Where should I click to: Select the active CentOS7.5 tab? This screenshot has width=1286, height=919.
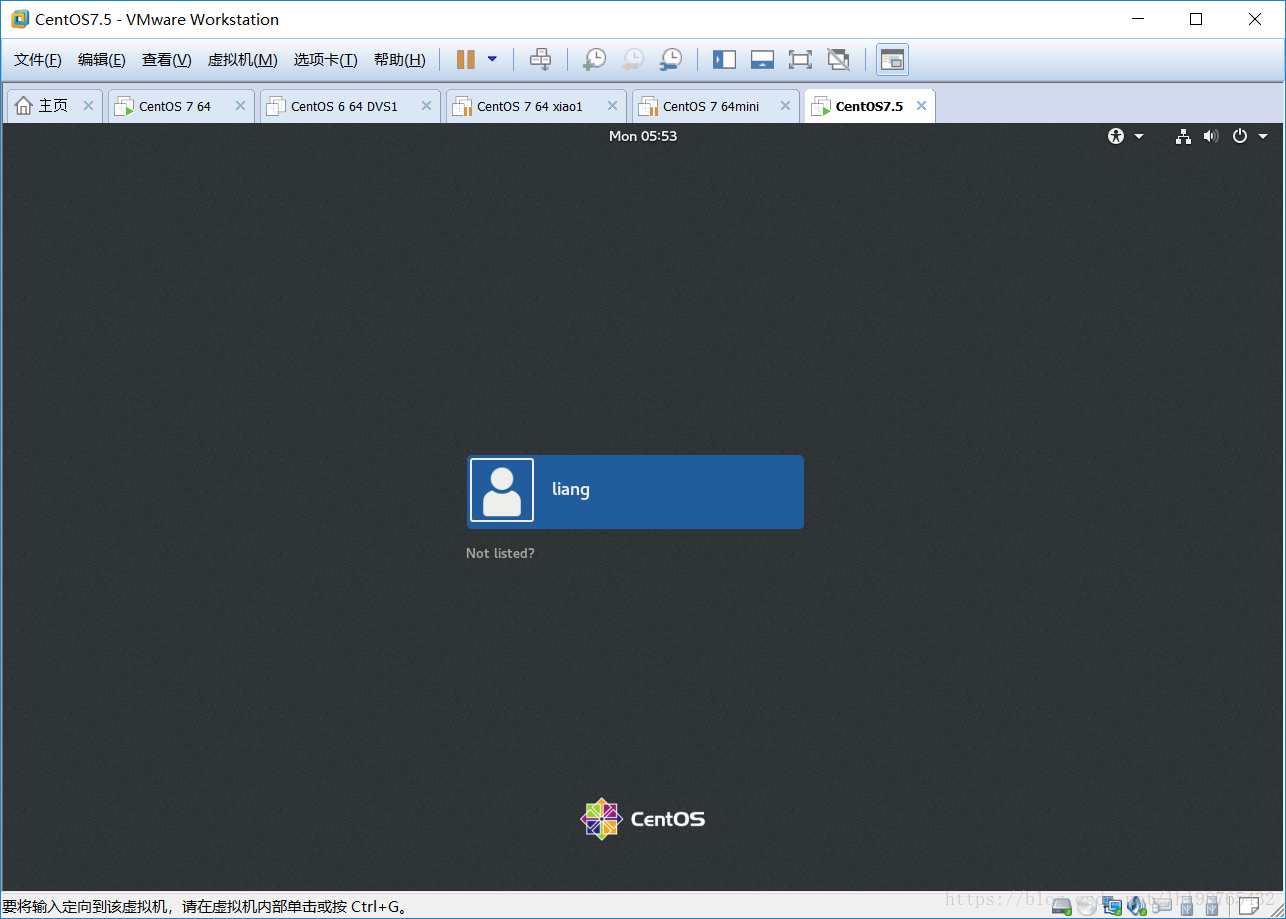[868, 106]
